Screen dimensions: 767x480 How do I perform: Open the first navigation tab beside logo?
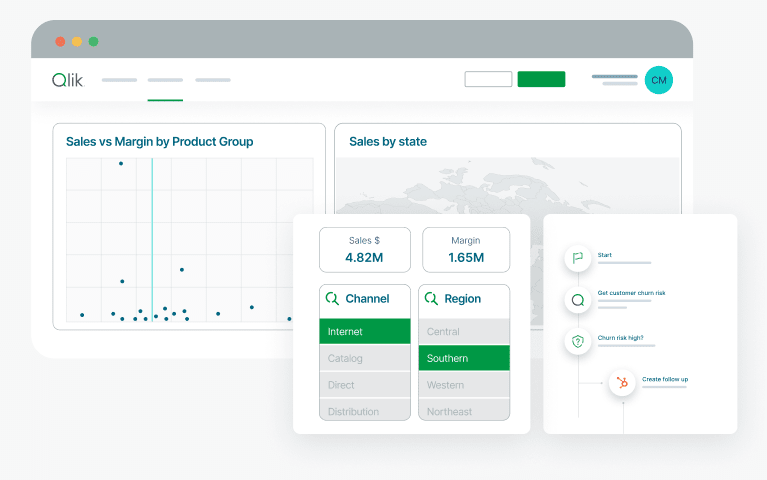pyautogui.click(x=119, y=80)
